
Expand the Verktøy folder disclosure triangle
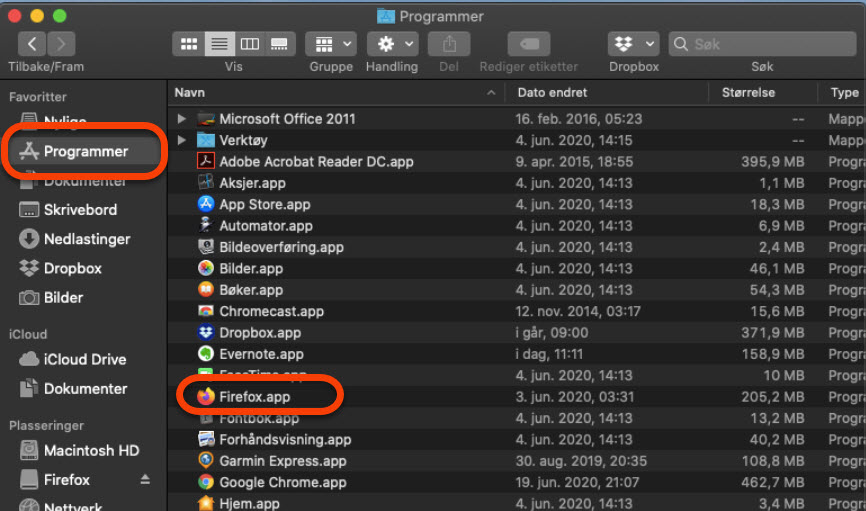tap(182, 140)
